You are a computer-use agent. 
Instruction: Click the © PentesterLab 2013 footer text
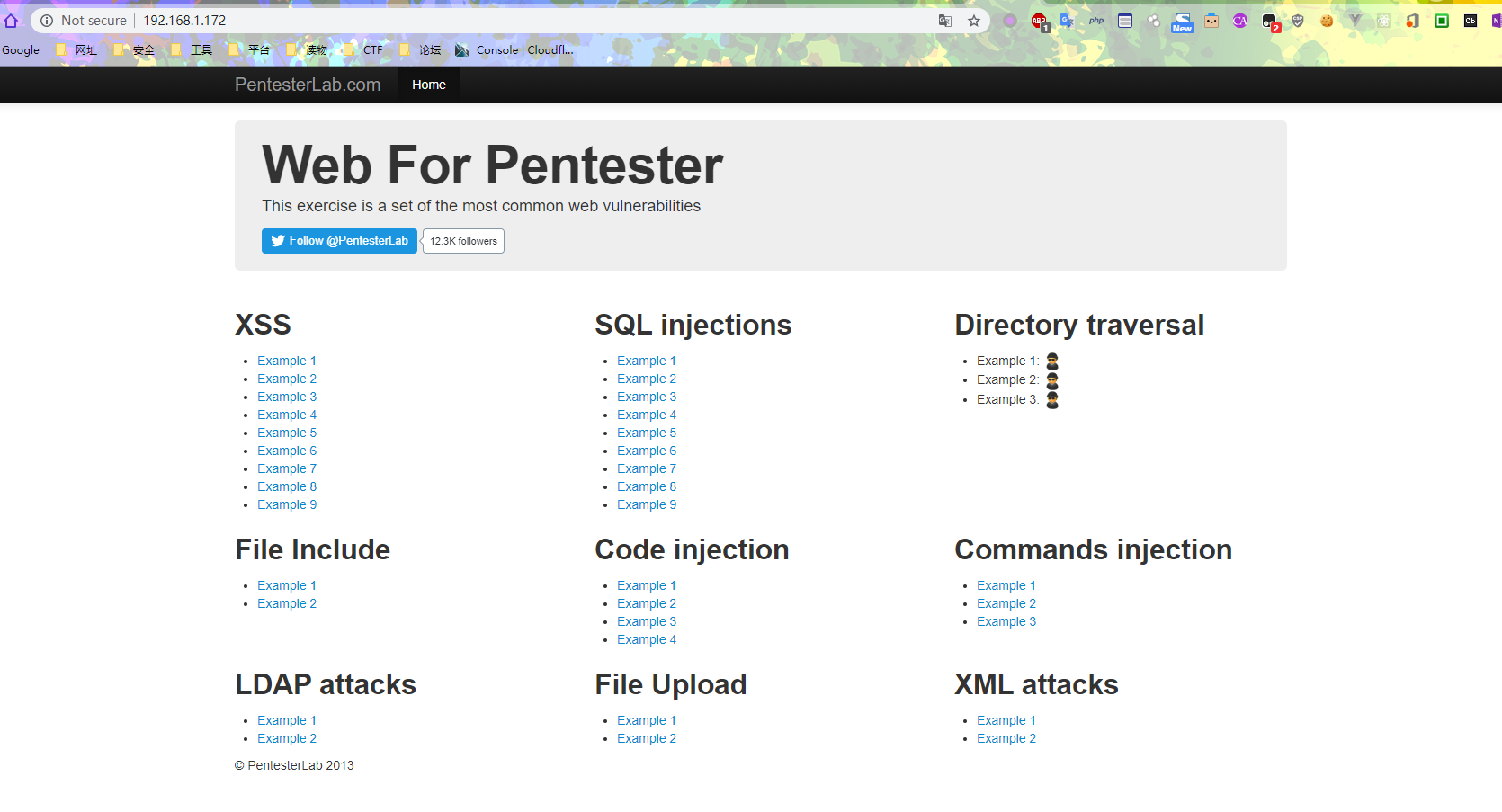click(294, 765)
